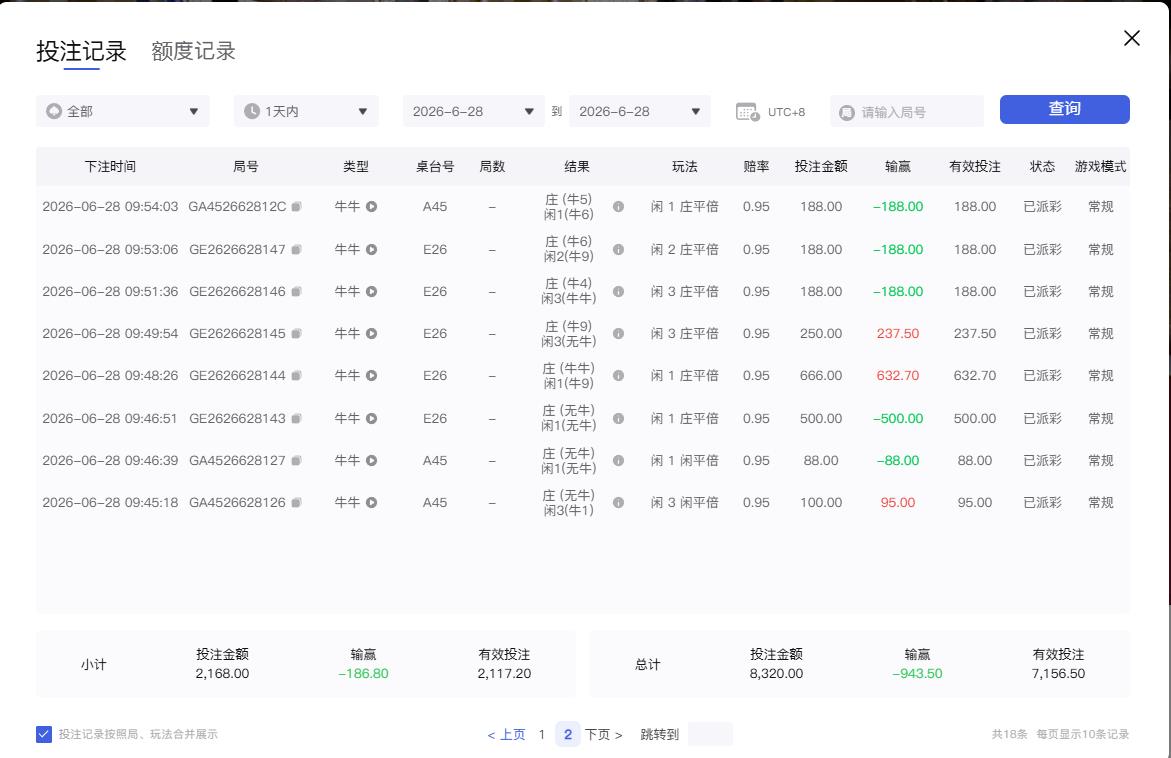Show result info for round GE2626628146
The height and width of the screenshot is (758, 1171).
(x=618, y=291)
